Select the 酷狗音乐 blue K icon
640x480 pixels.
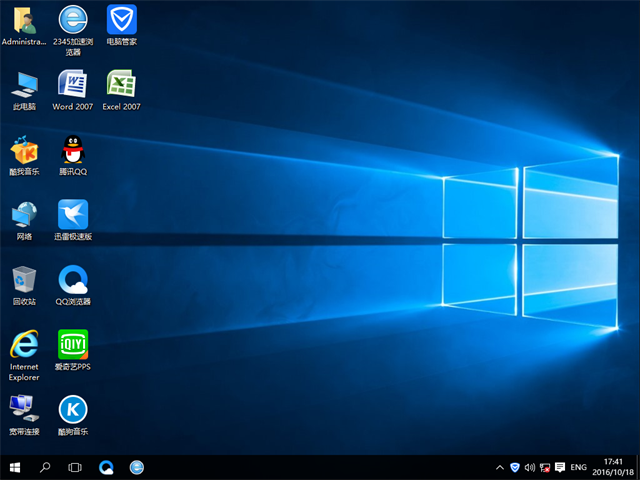pyautogui.click(x=72, y=409)
